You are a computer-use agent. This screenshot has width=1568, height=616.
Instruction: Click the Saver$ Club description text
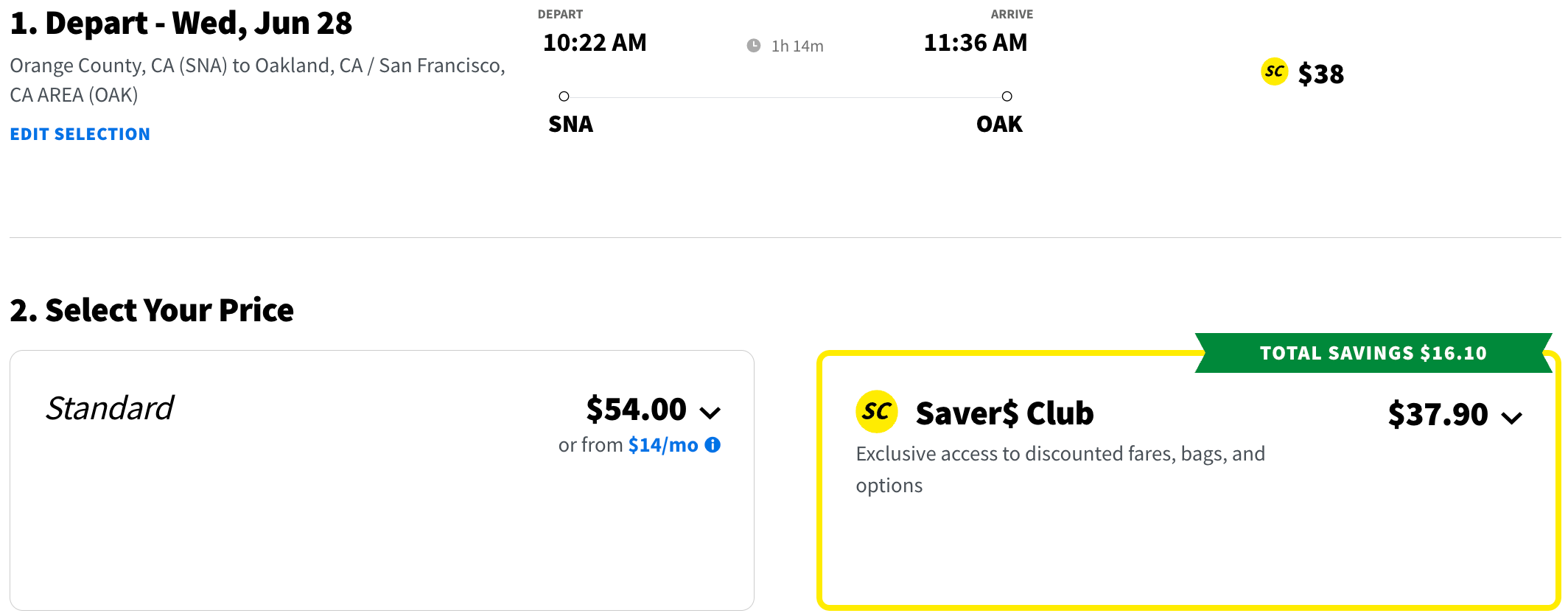tap(1060, 469)
